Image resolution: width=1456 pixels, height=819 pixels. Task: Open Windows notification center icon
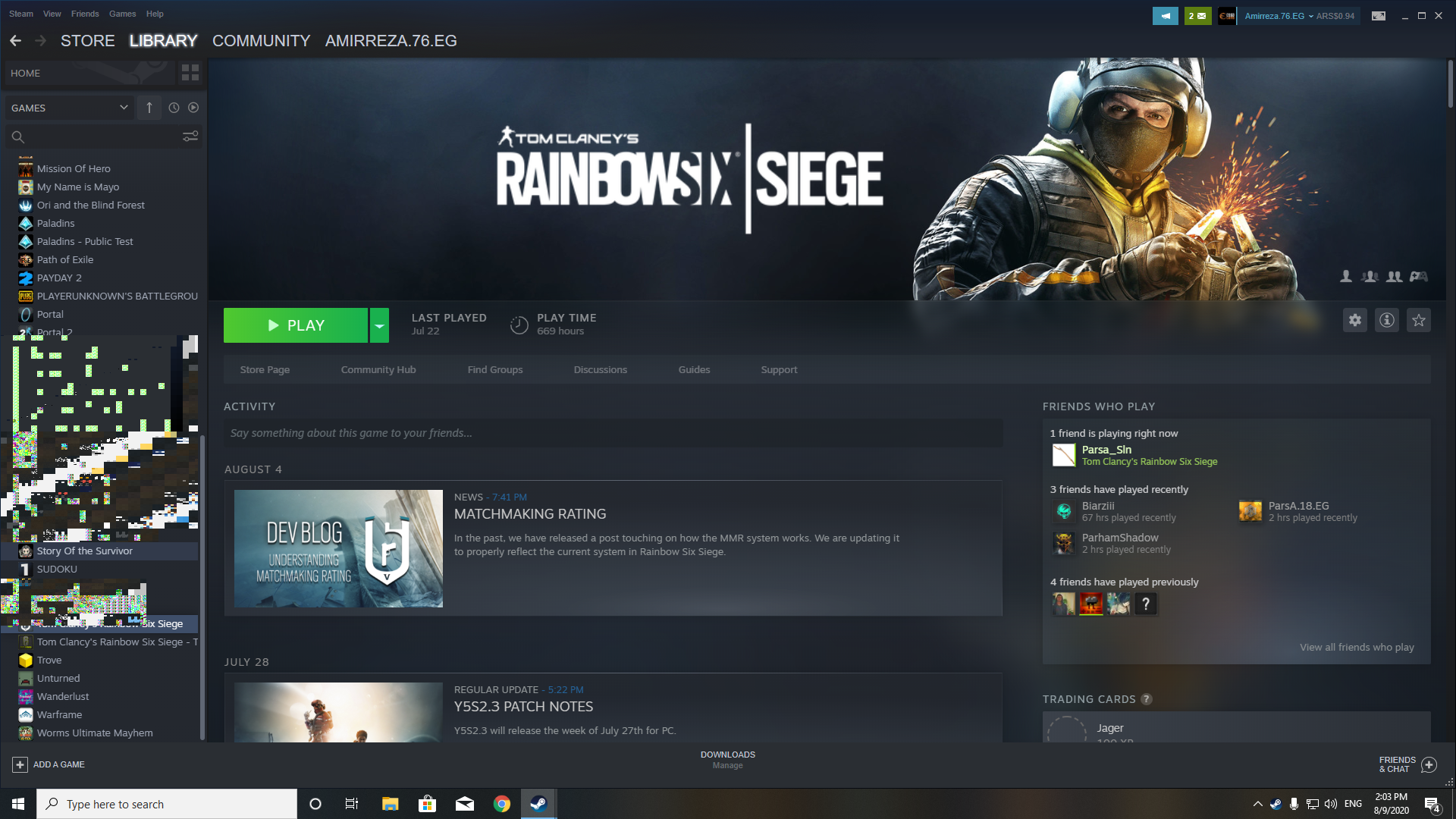[1432, 804]
